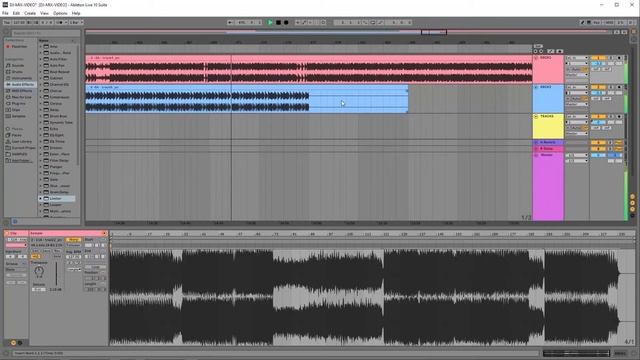Solo the DECK1 track

[611, 58]
